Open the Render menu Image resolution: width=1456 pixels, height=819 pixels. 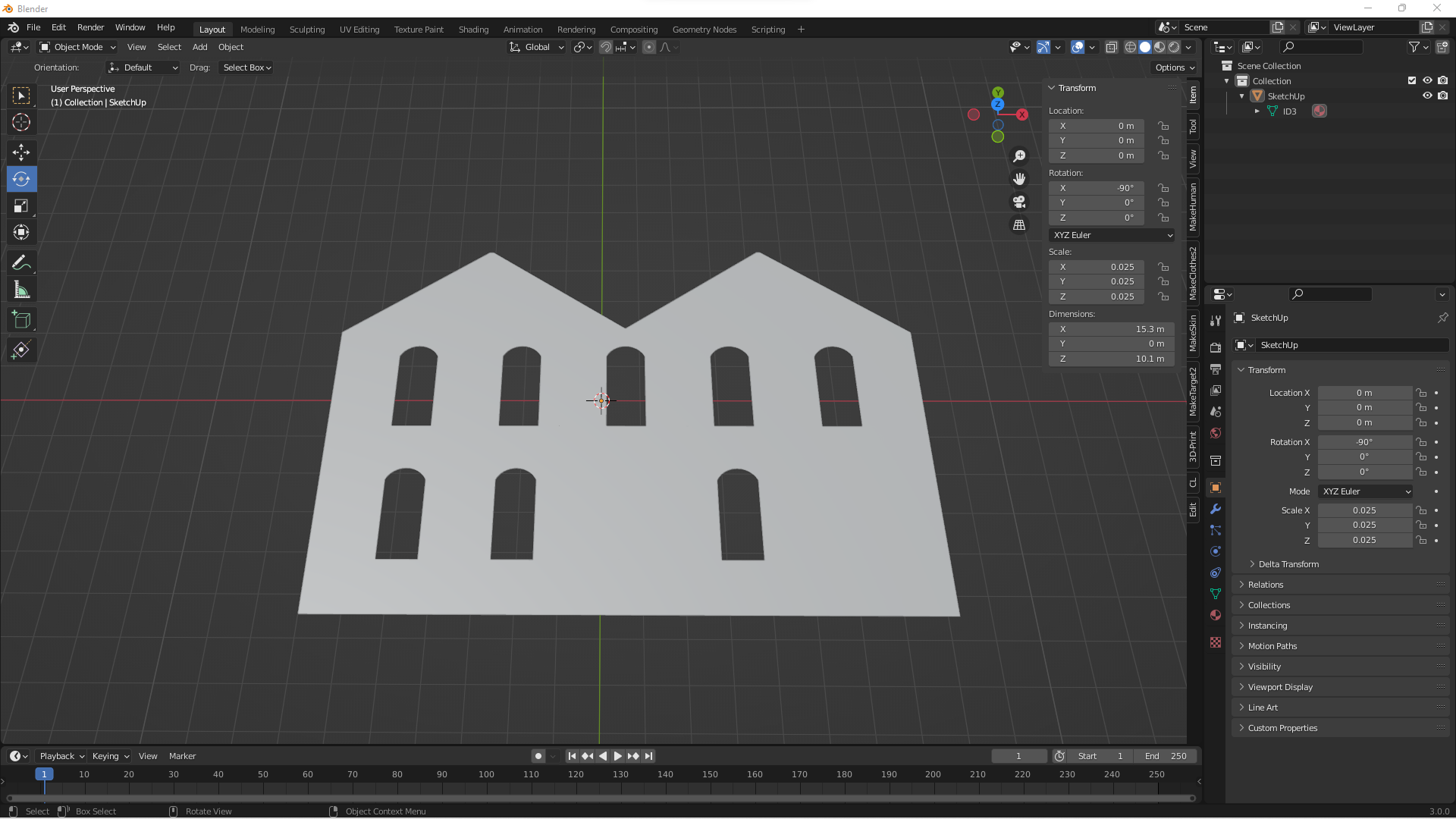coord(90,27)
